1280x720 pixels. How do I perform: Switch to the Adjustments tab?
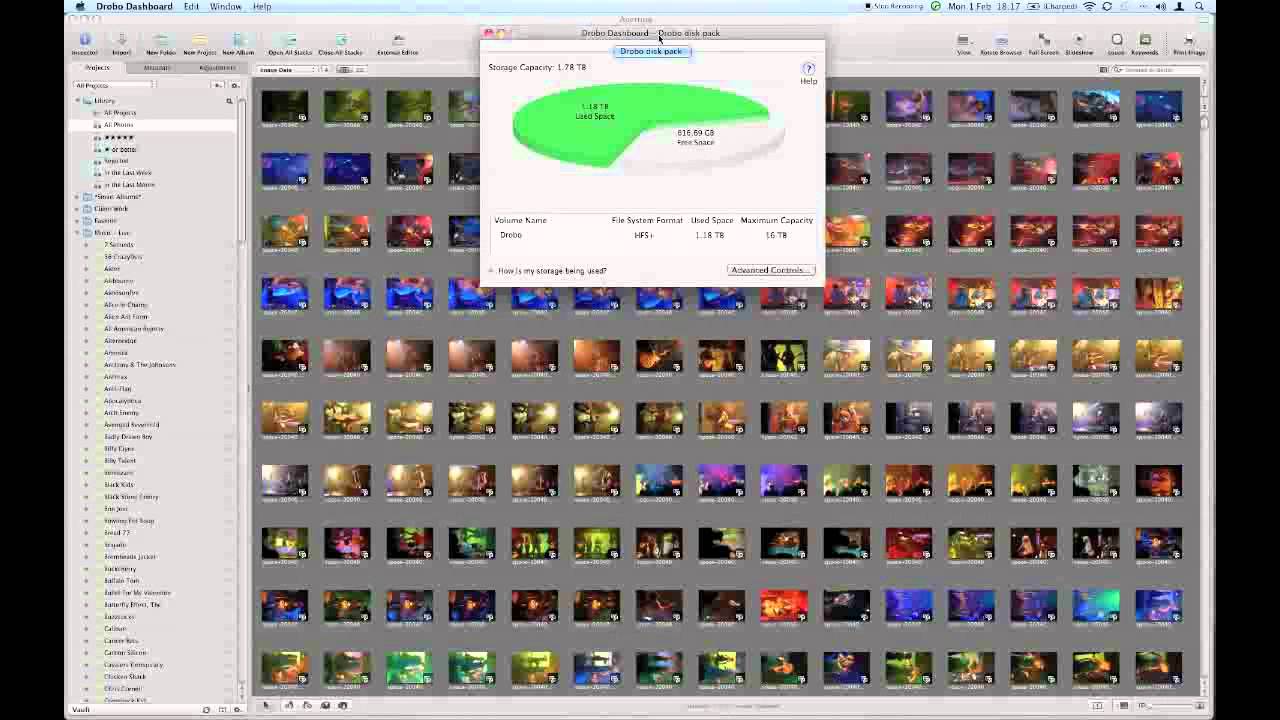click(x=217, y=68)
